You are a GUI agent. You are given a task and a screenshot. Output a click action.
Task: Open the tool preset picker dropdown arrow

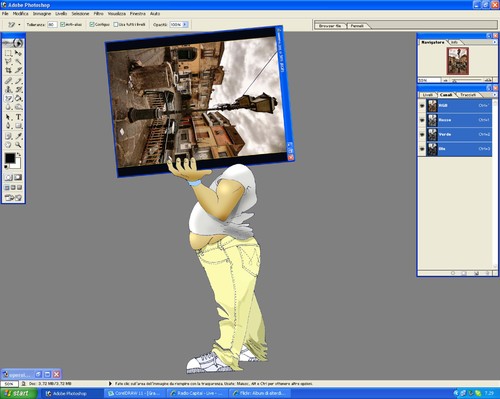tap(19, 25)
